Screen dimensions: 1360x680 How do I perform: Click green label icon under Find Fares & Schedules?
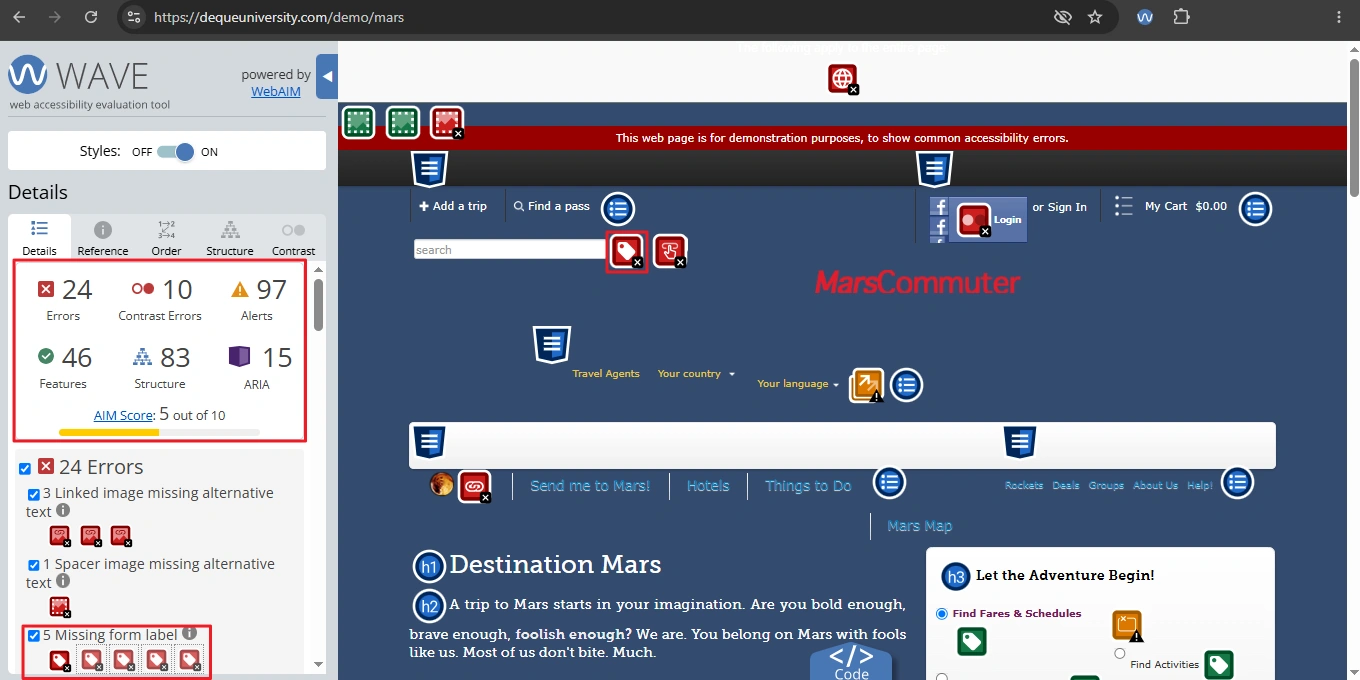pos(972,641)
